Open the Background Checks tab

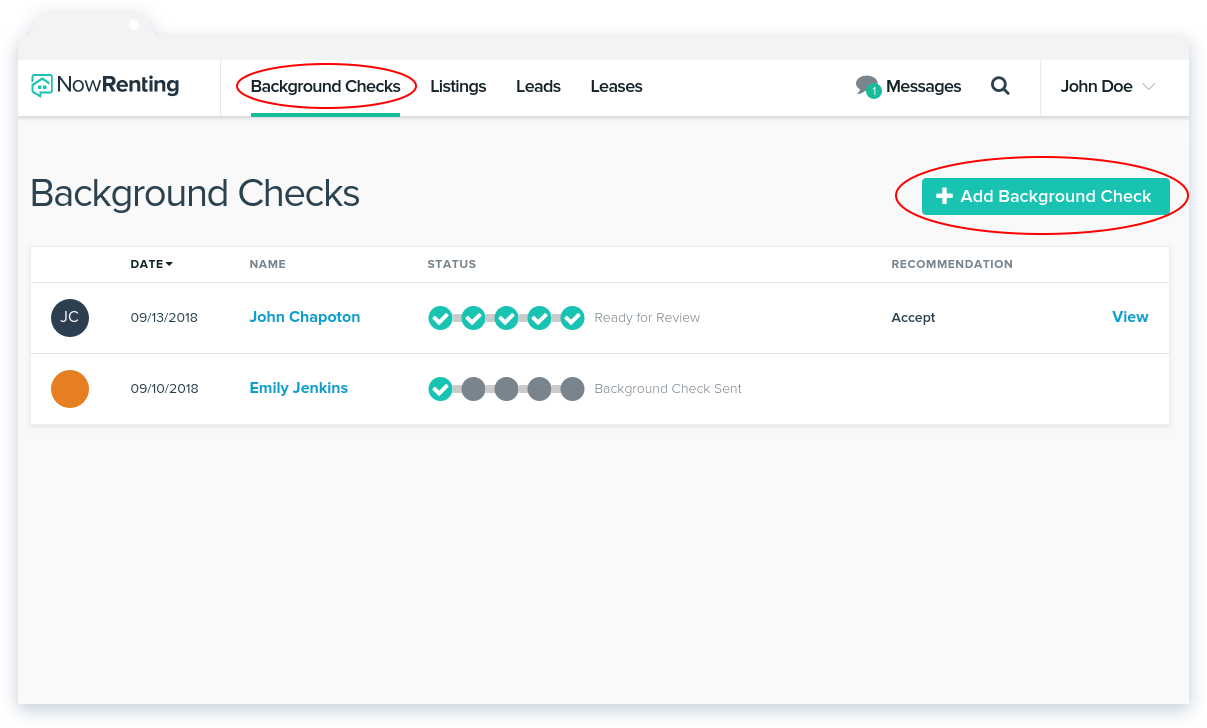pyautogui.click(x=325, y=86)
